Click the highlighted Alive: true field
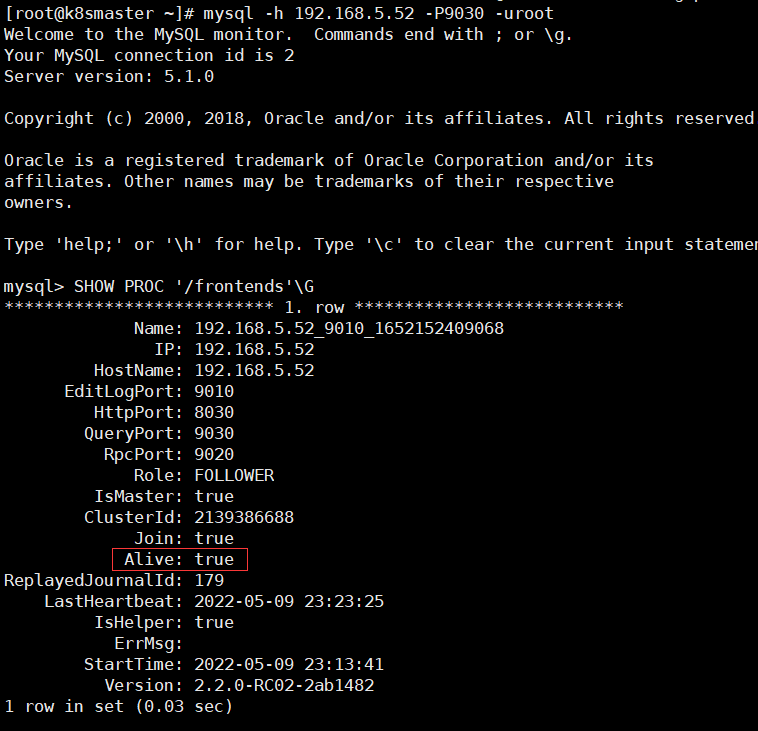758x731 pixels. click(x=180, y=559)
